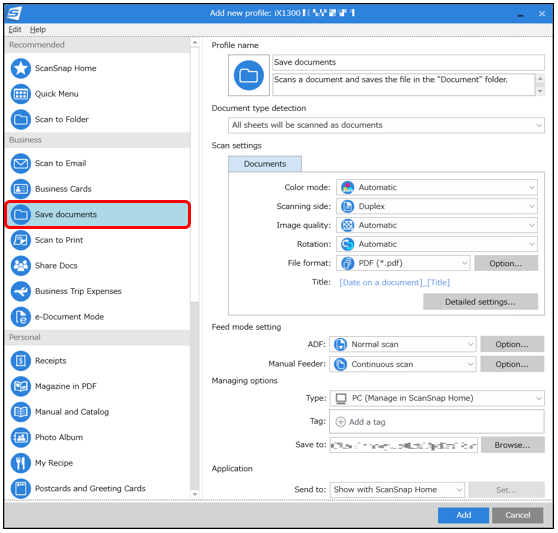This screenshot has width=558, height=533.
Task: Select the Share Docs people icon
Action: coord(21,266)
